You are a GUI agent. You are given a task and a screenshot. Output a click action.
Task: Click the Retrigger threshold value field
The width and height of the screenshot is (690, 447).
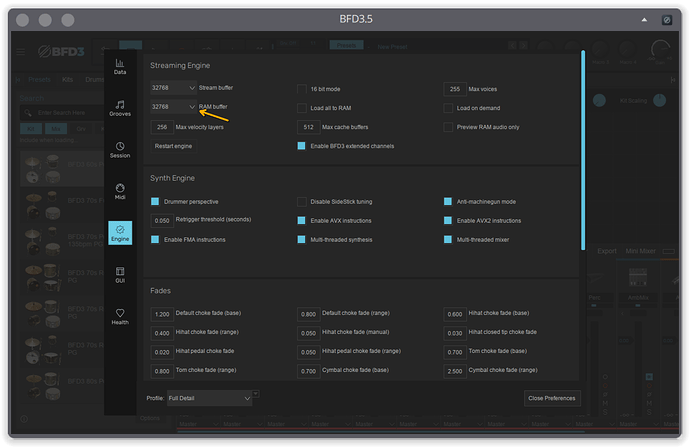point(162,220)
